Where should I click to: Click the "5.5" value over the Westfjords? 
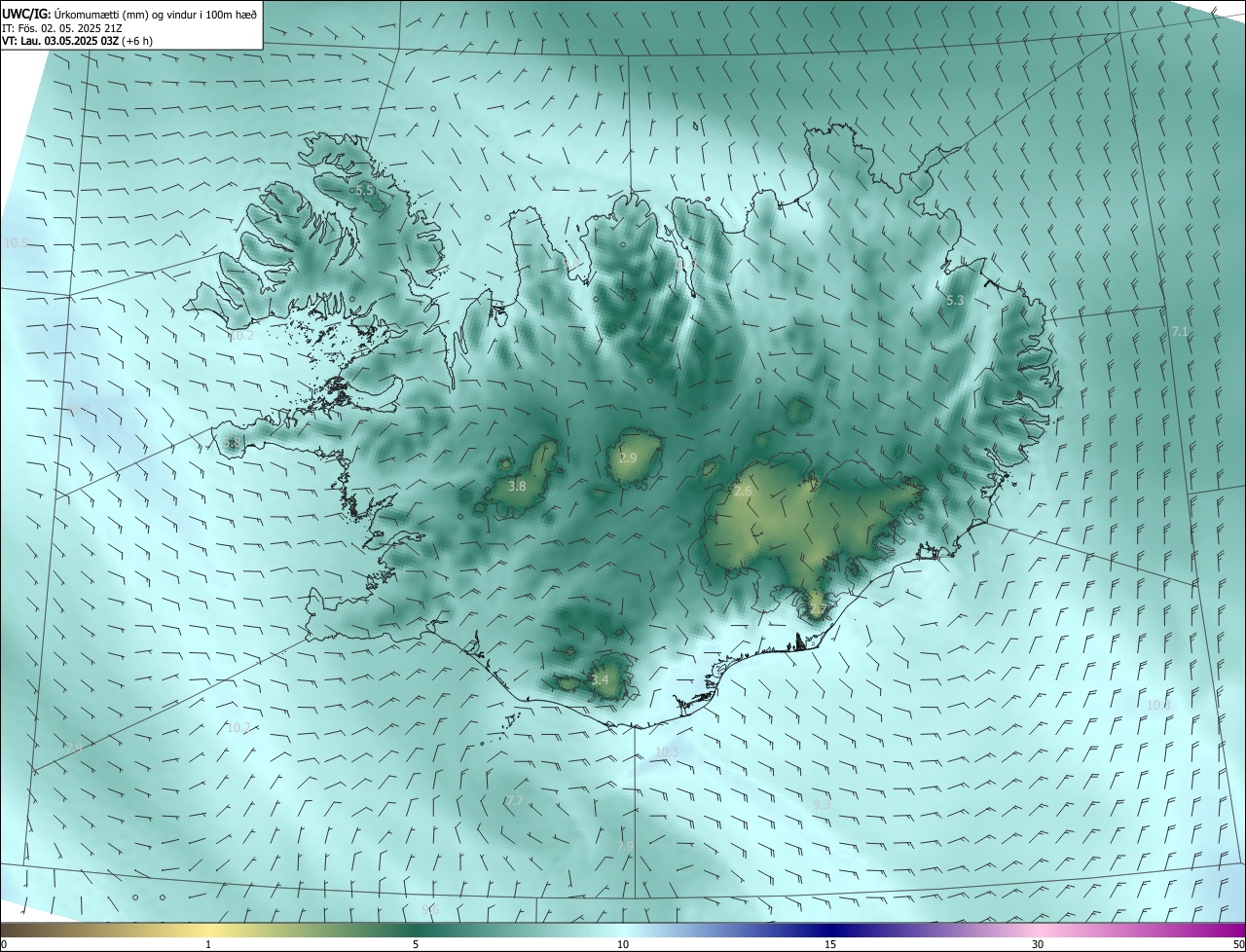tap(364, 191)
